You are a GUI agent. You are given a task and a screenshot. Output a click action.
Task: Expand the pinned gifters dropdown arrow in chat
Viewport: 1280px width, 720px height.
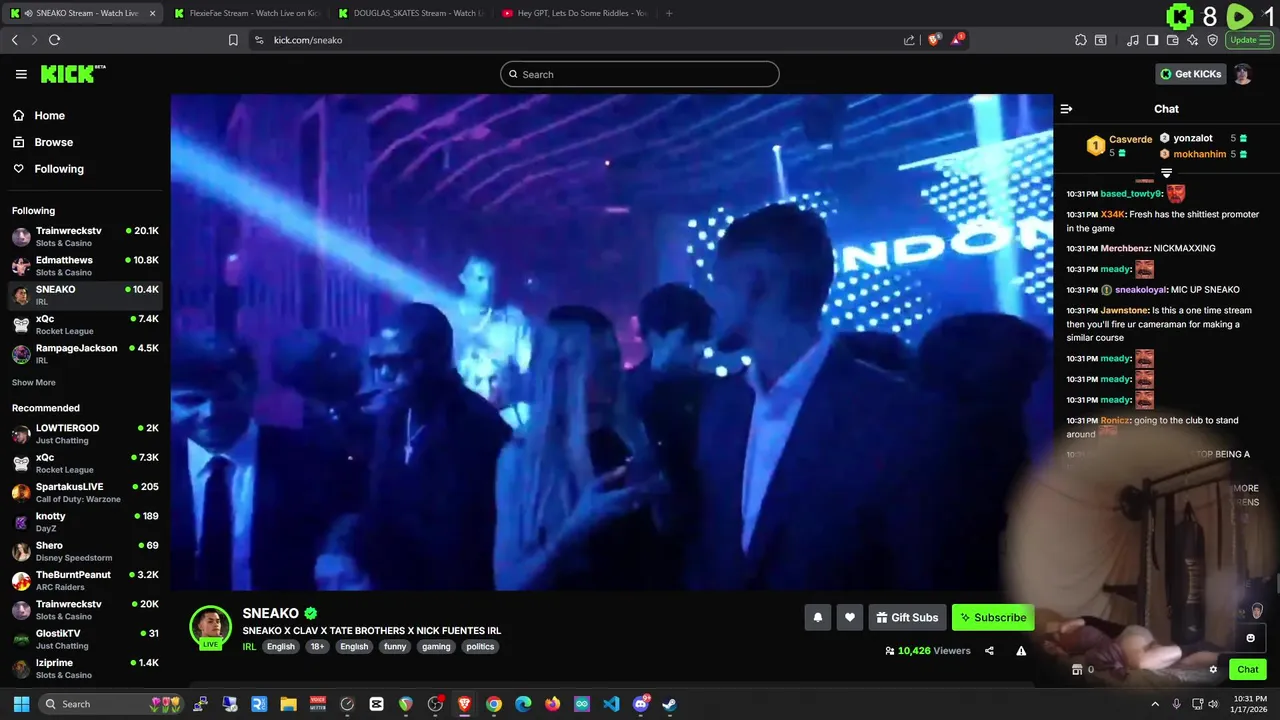pyautogui.click(x=1166, y=173)
